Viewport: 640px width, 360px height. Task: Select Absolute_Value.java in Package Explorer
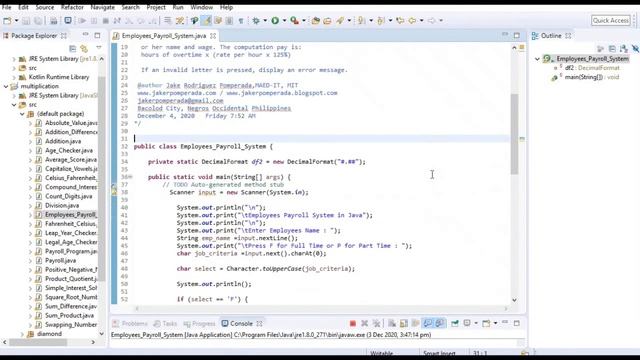67,123
